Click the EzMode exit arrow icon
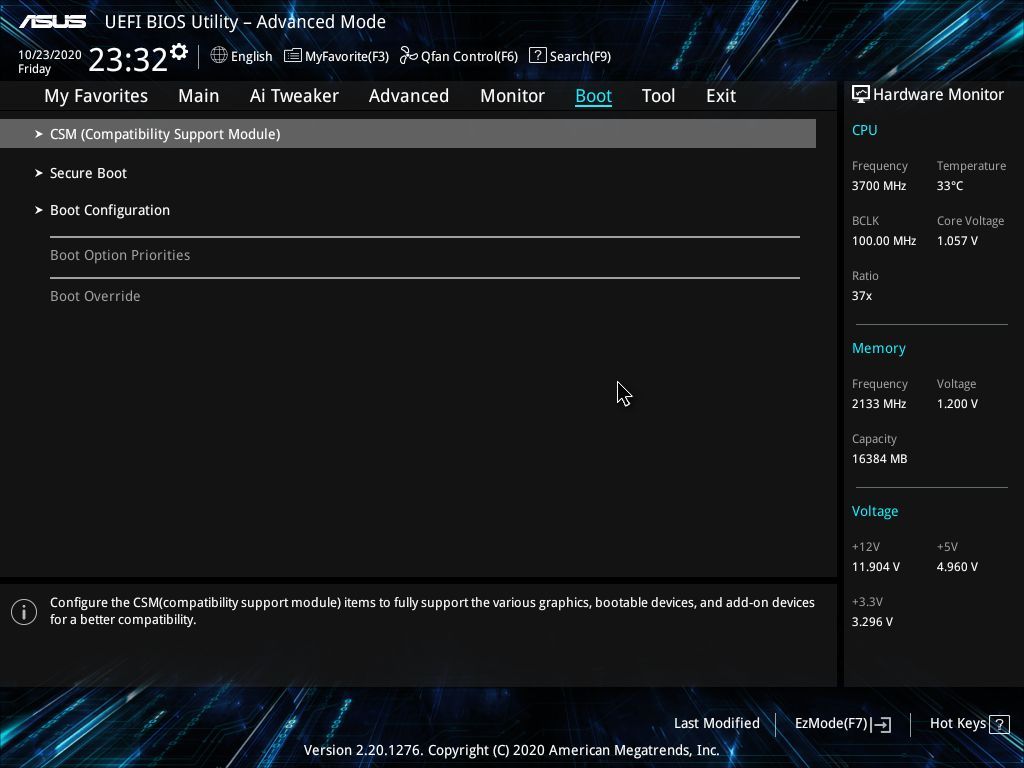 click(882, 724)
